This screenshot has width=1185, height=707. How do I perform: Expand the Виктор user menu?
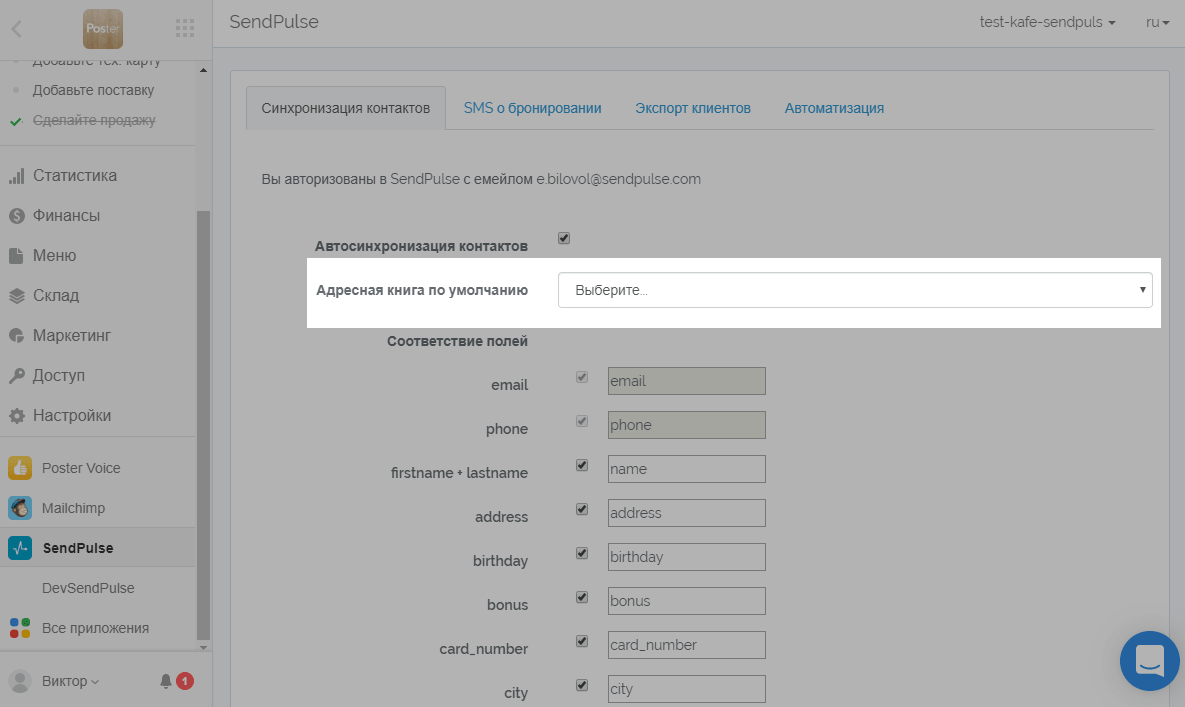70,681
